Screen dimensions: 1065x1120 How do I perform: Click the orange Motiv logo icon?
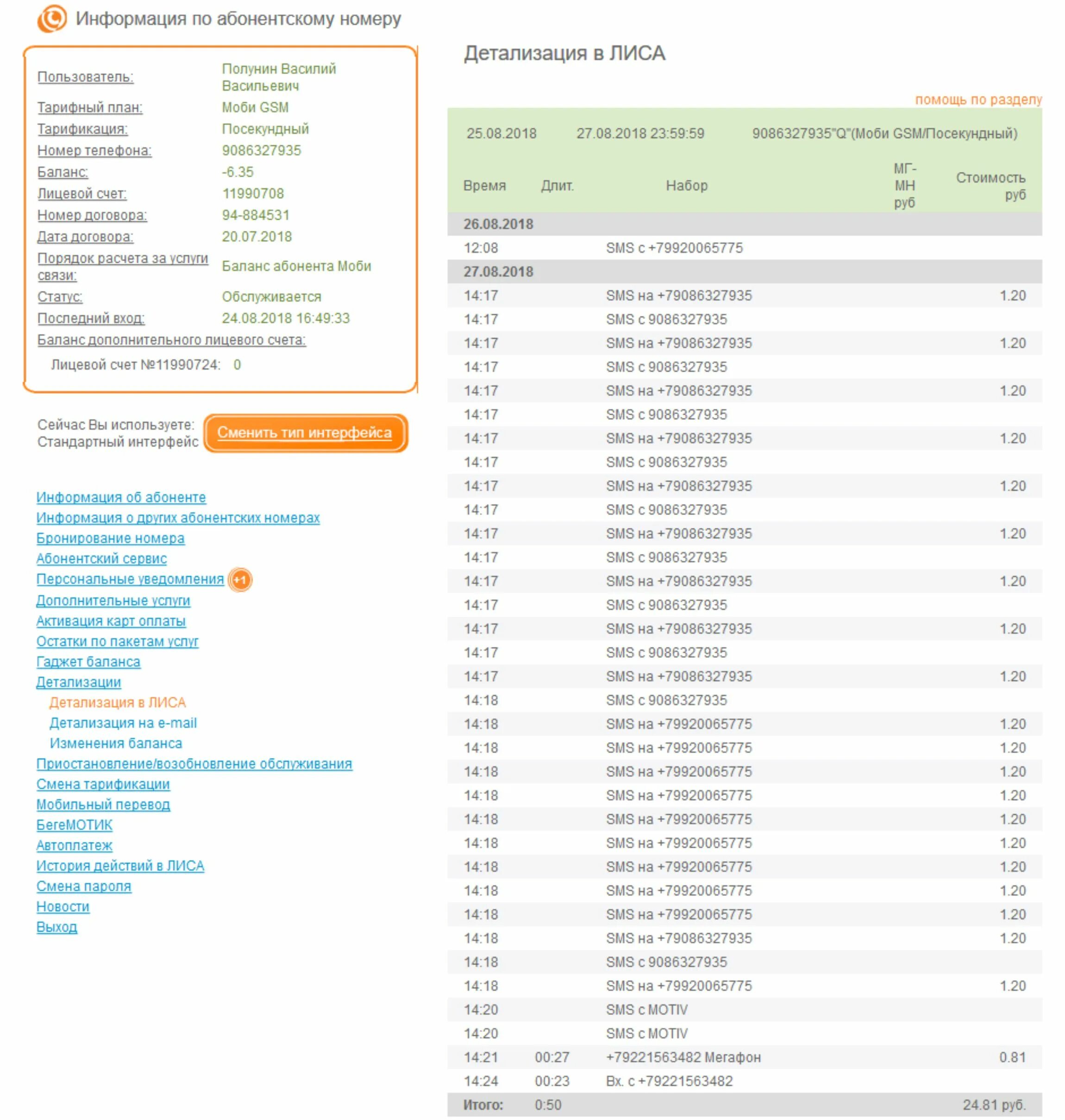click(x=52, y=18)
